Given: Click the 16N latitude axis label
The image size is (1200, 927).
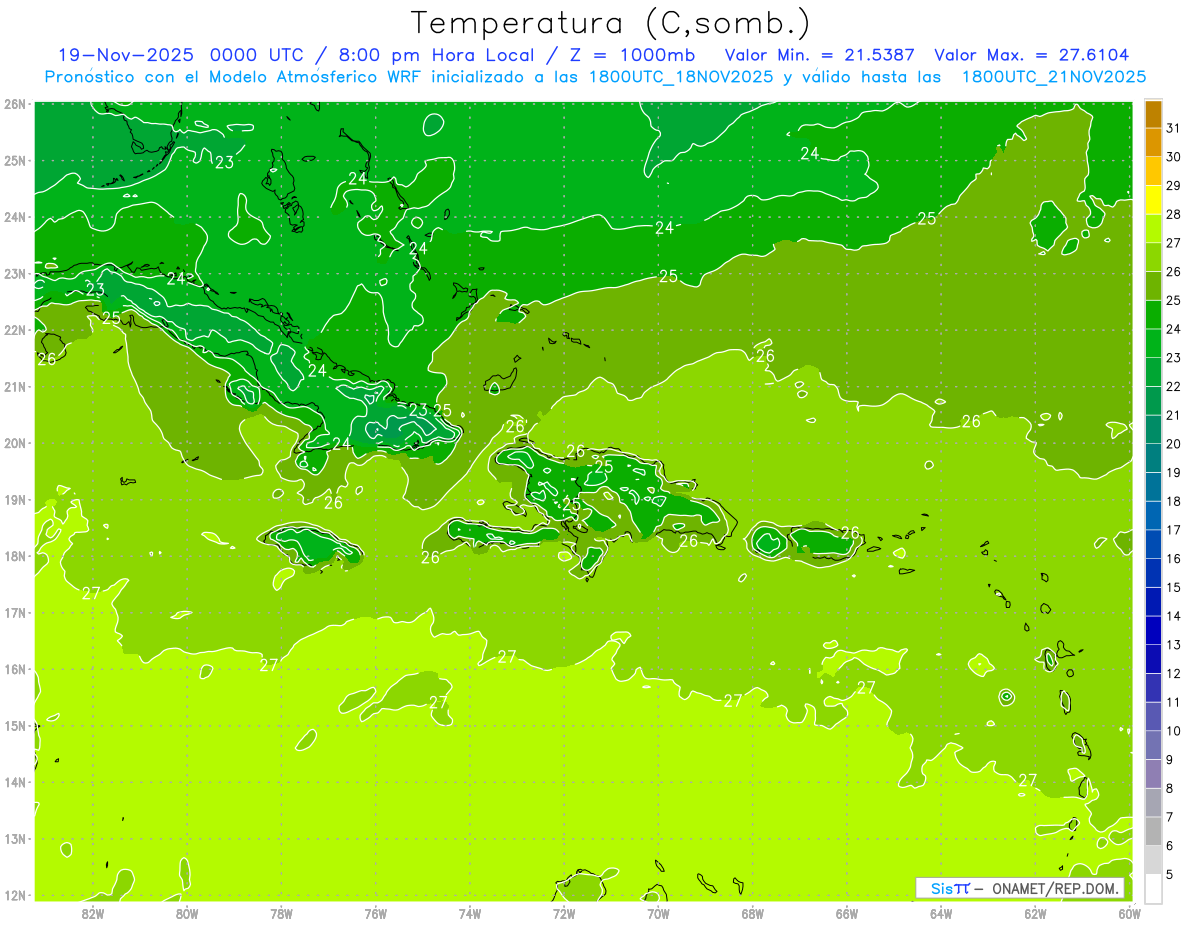Looking at the screenshot, I should click(14, 669).
